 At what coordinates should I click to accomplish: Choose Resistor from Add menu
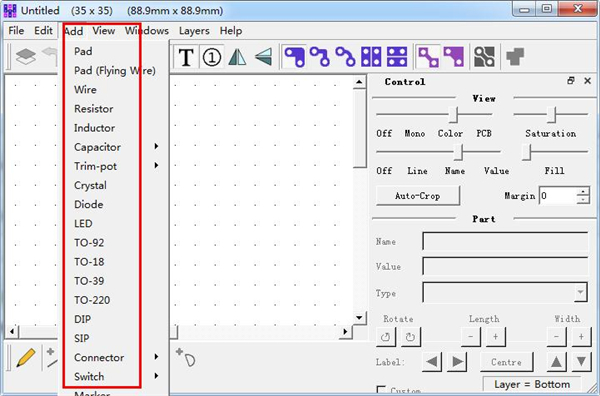pos(94,109)
